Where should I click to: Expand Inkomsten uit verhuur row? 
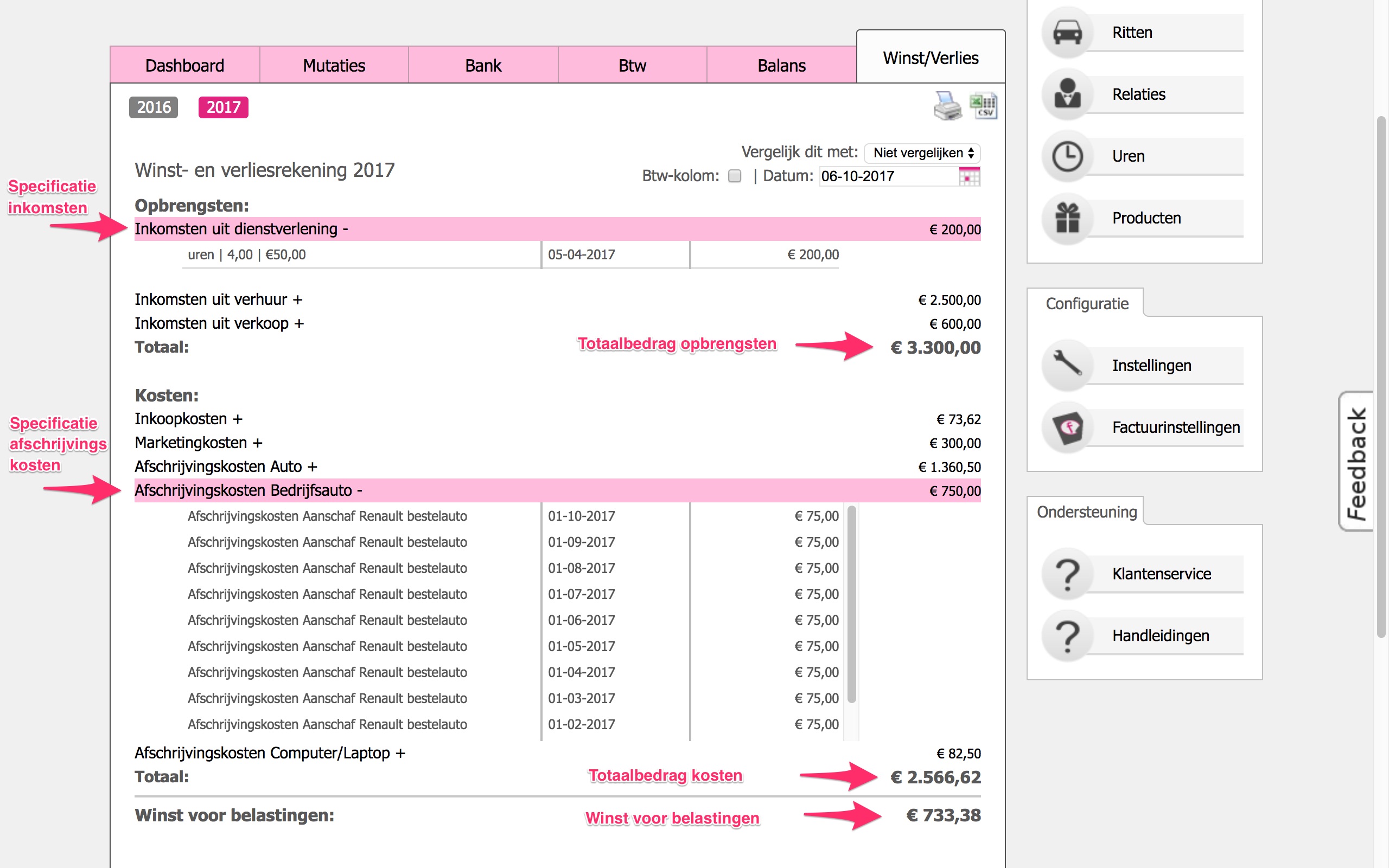coord(557,299)
